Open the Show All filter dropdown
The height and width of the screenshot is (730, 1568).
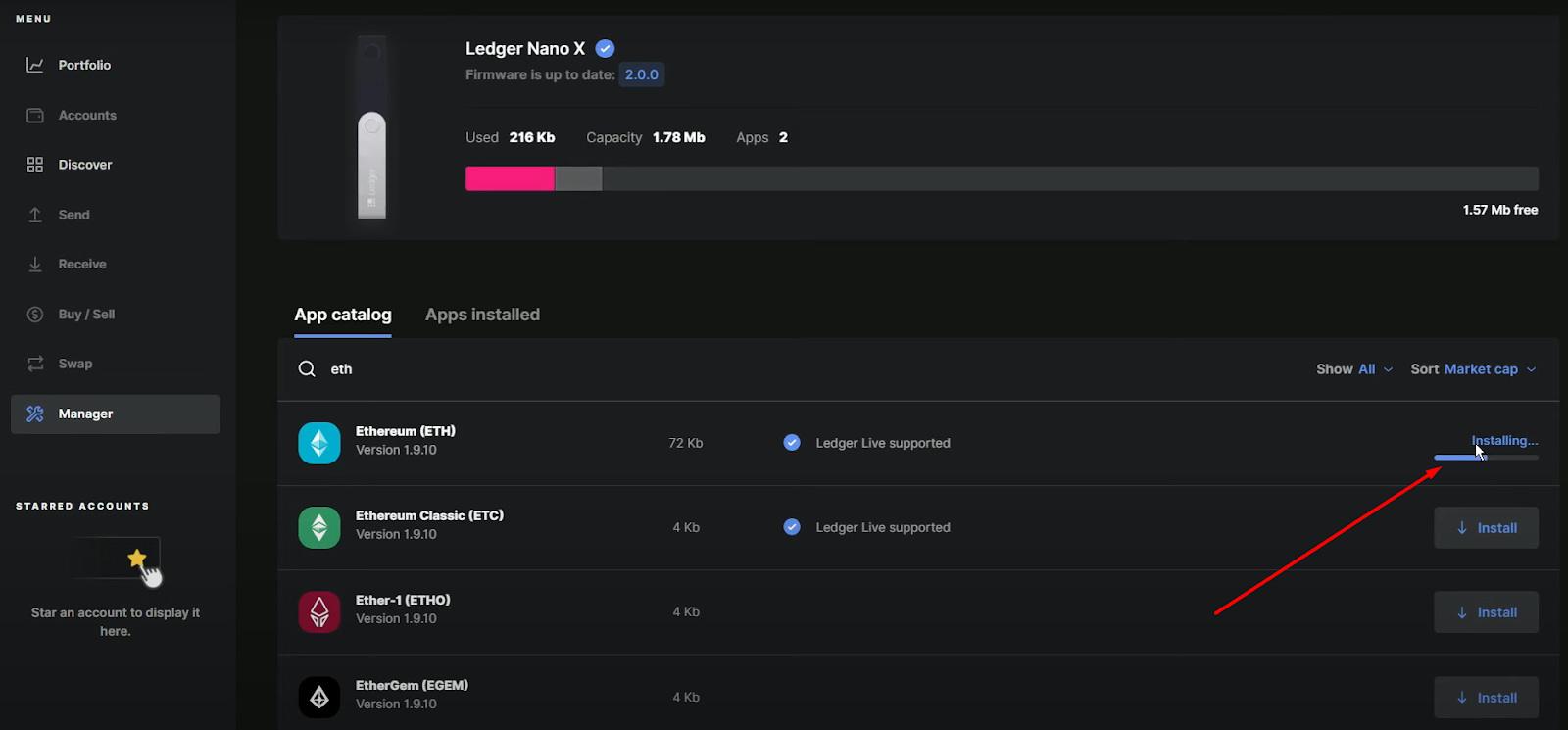pos(1354,369)
